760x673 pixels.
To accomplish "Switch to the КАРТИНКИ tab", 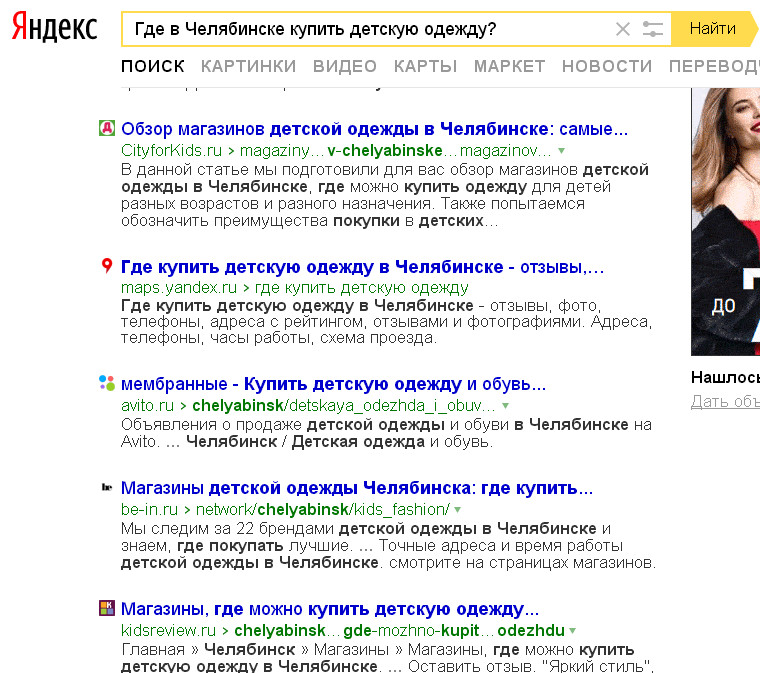I will tap(249, 66).
